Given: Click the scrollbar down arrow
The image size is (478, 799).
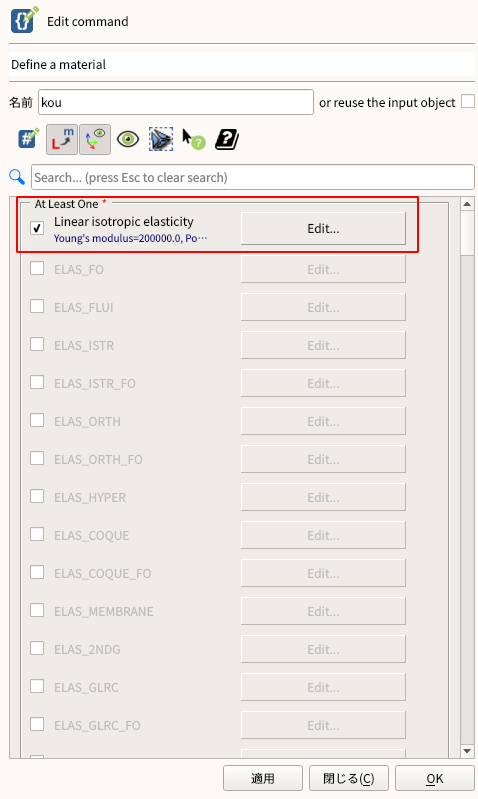Looking at the screenshot, I should (x=467, y=751).
